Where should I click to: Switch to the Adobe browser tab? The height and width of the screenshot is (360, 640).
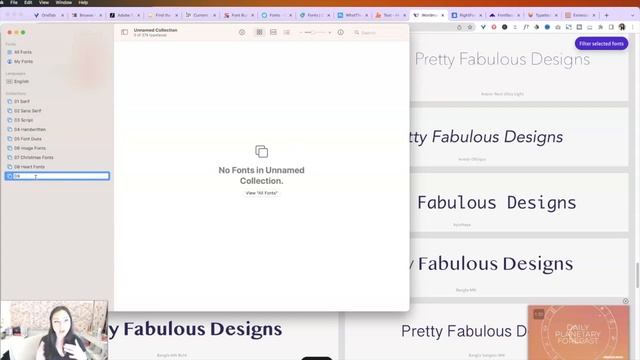(124, 15)
